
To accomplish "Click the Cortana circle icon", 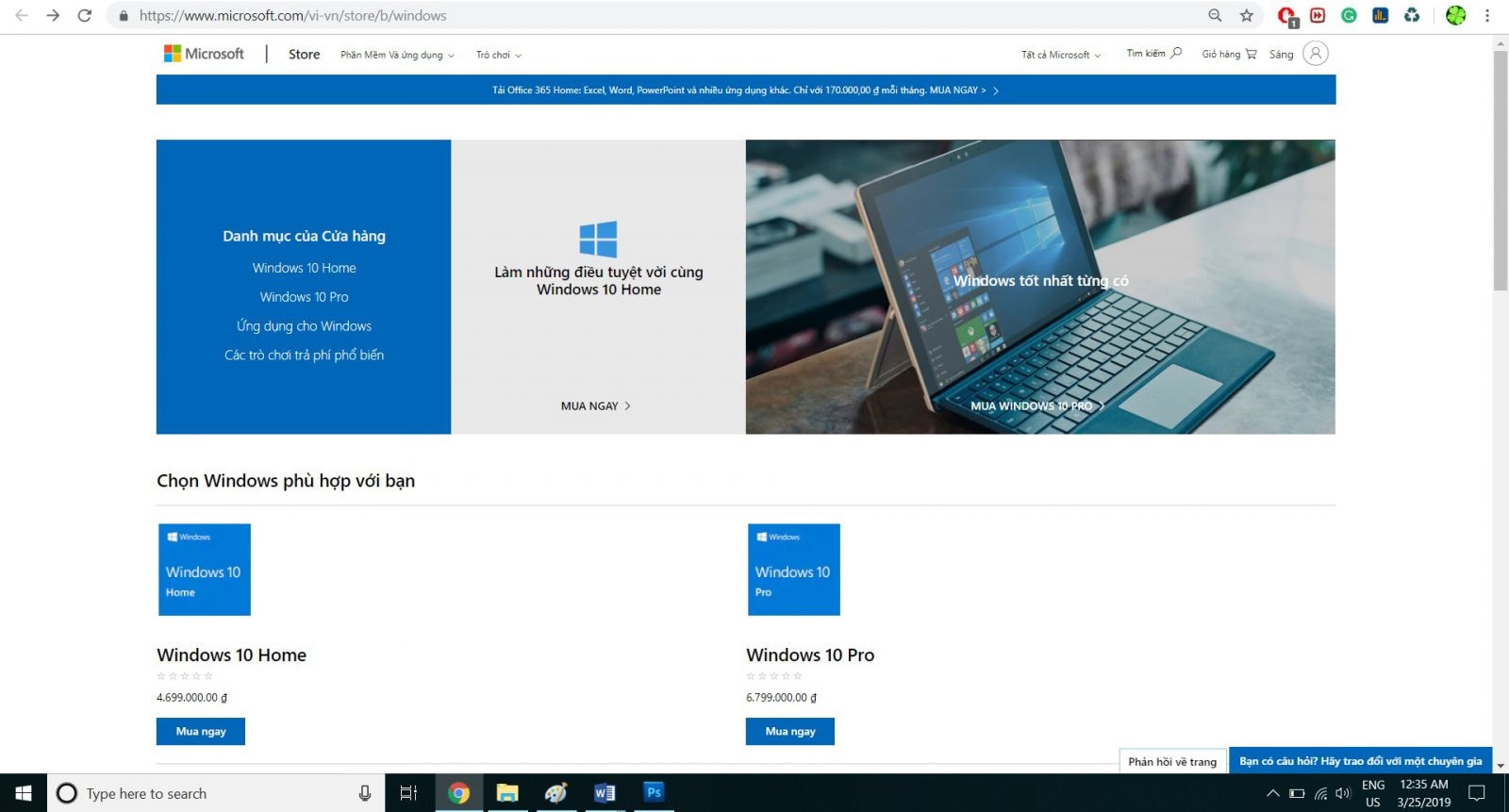I will (x=67, y=793).
